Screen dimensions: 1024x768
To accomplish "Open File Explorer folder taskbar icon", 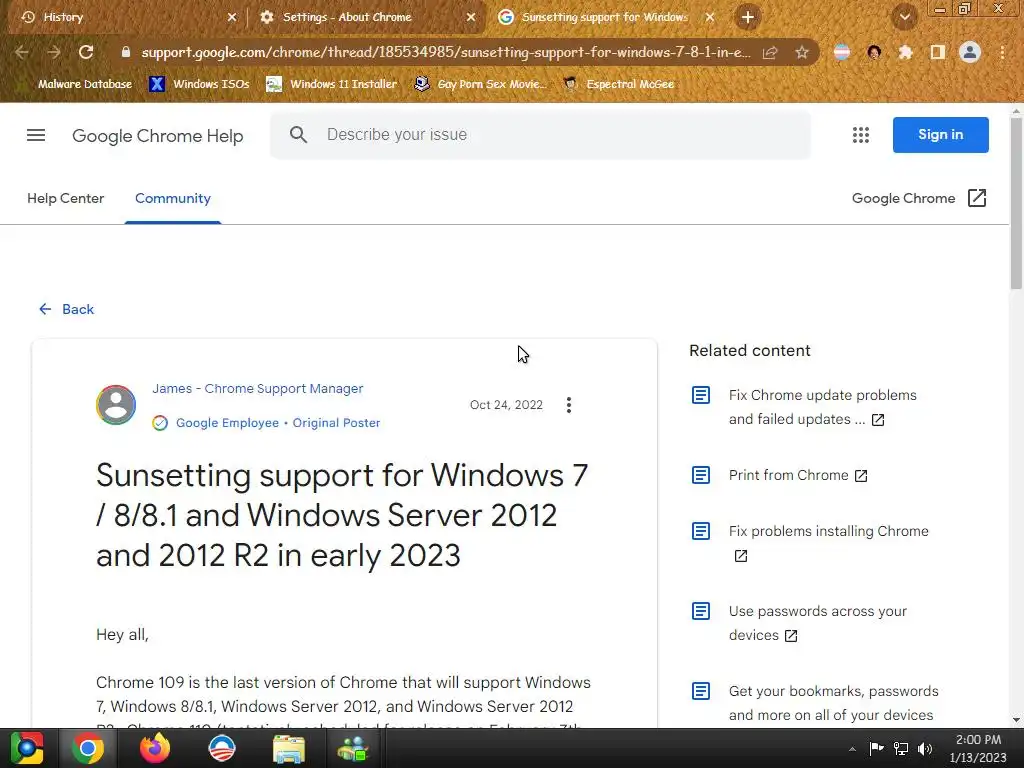I will point(289,748).
